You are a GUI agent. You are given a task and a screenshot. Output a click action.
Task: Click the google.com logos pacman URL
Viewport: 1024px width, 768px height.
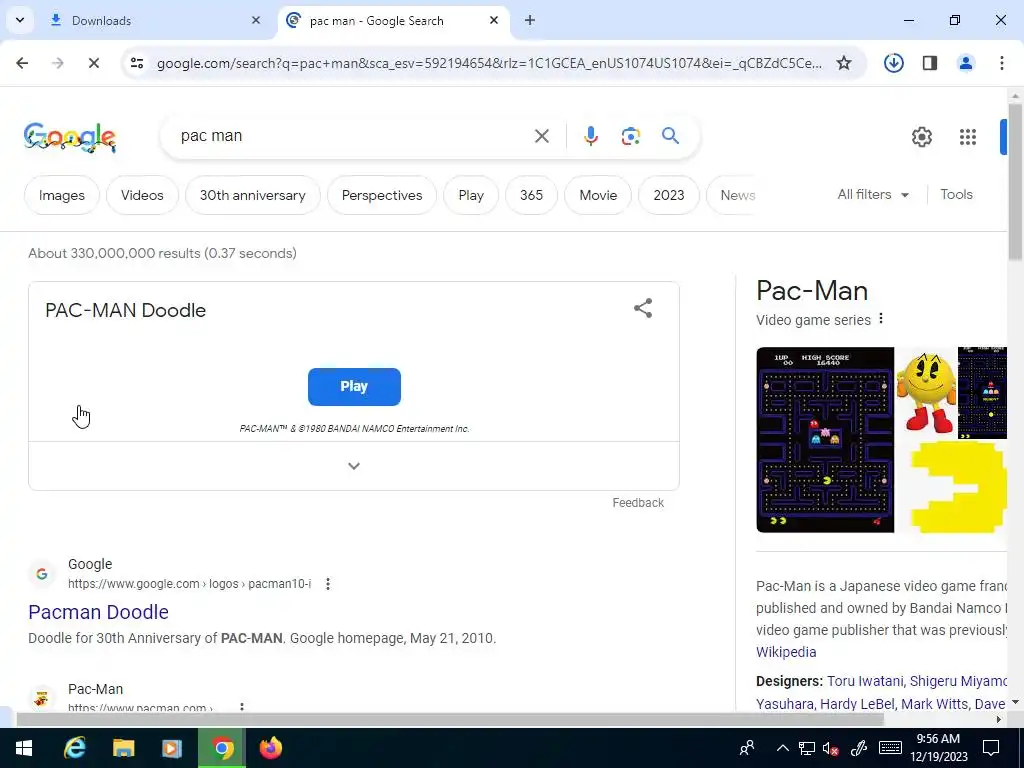point(189,584)
